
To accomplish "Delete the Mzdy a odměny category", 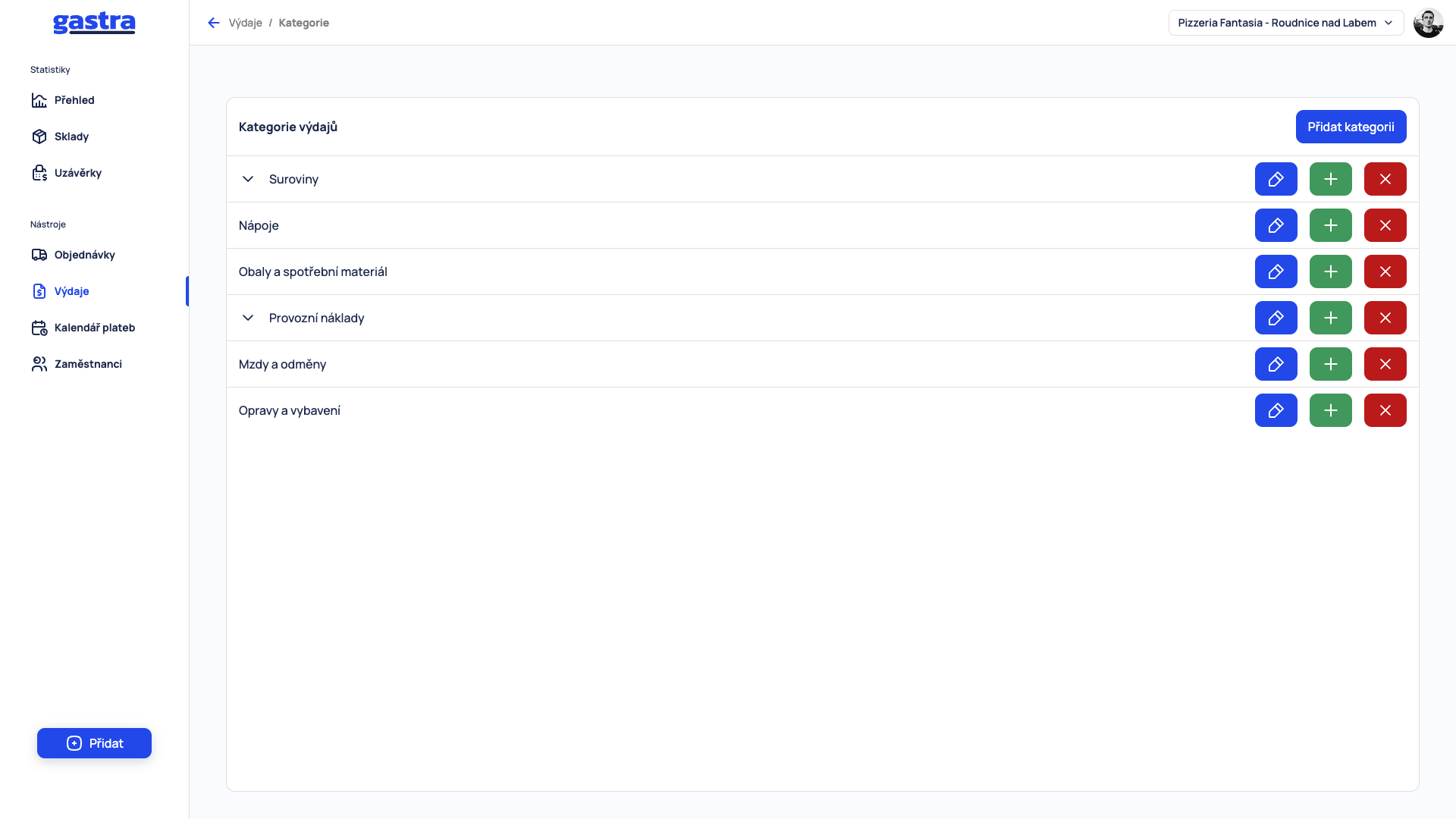I will [x=1385, y=364].
